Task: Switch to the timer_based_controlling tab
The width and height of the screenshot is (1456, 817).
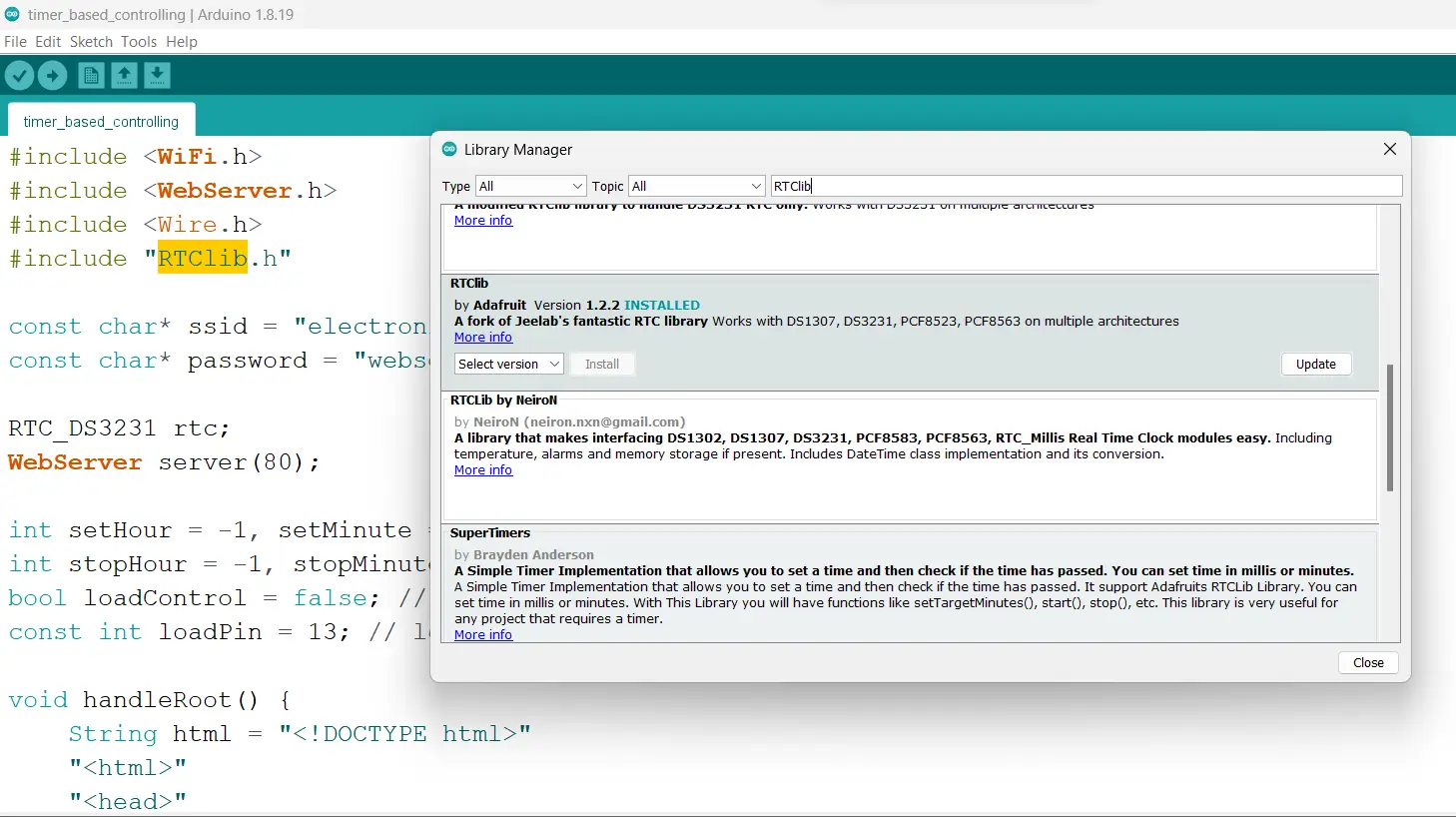Action: click(x=101, y=121)
